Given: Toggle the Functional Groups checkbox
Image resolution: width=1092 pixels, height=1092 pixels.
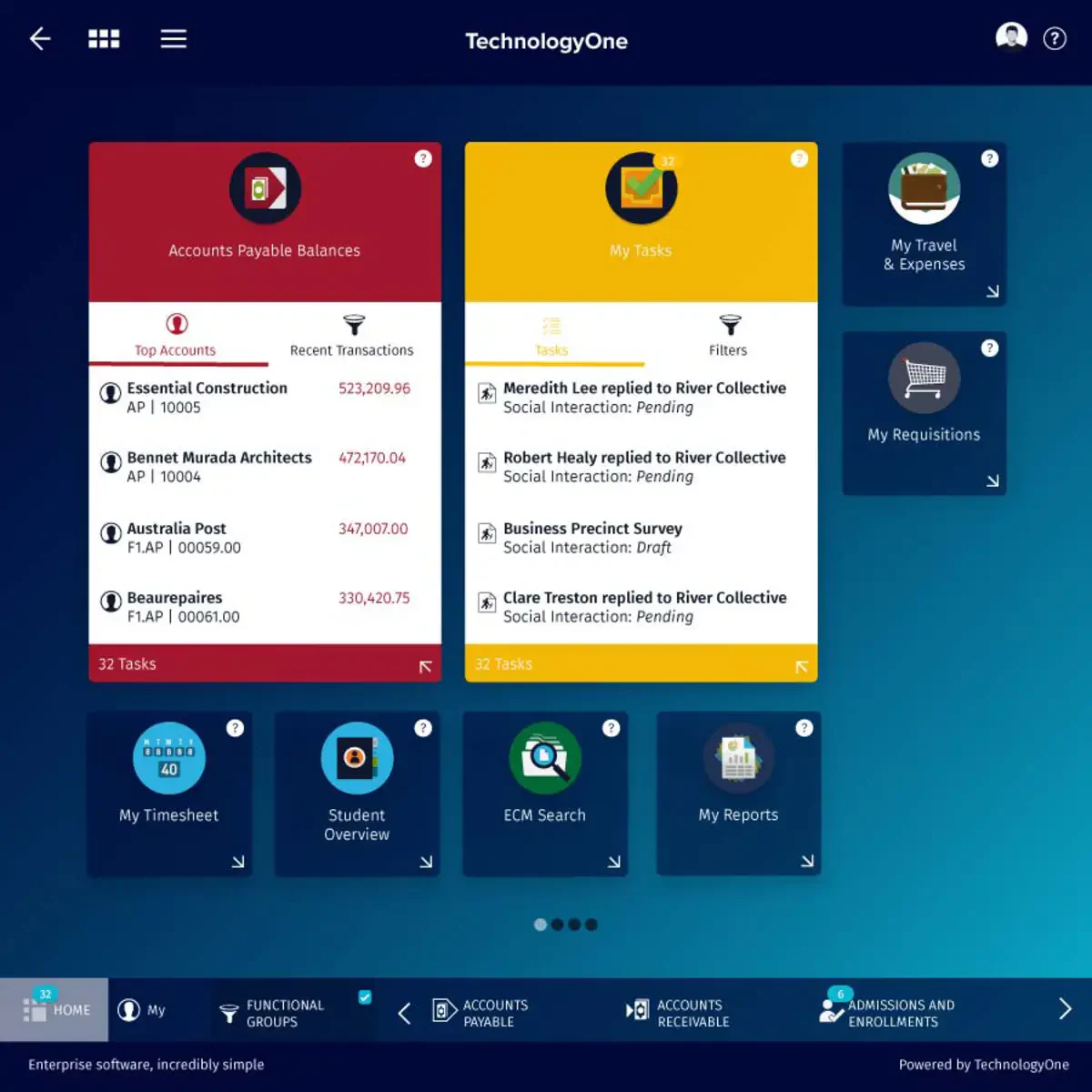Looking at the screenshot, I should (x=365, y=997).
